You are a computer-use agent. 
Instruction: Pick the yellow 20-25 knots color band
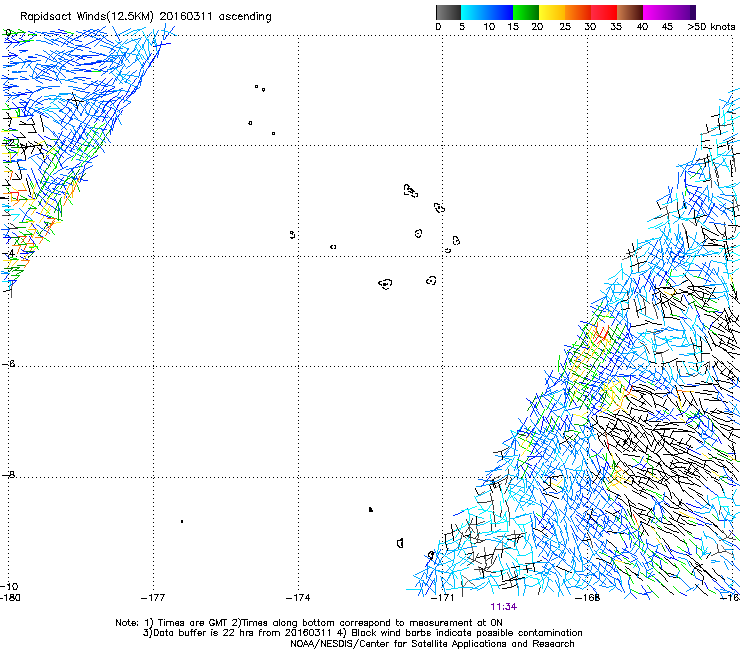(x=552, y=12)
